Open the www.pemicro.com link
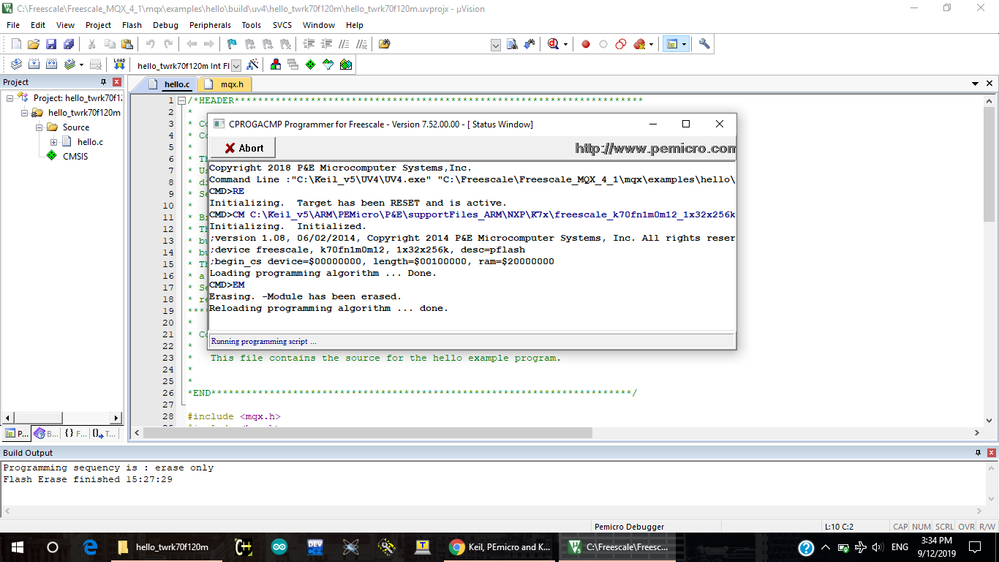The image size is (999, 562). [655, 148]
